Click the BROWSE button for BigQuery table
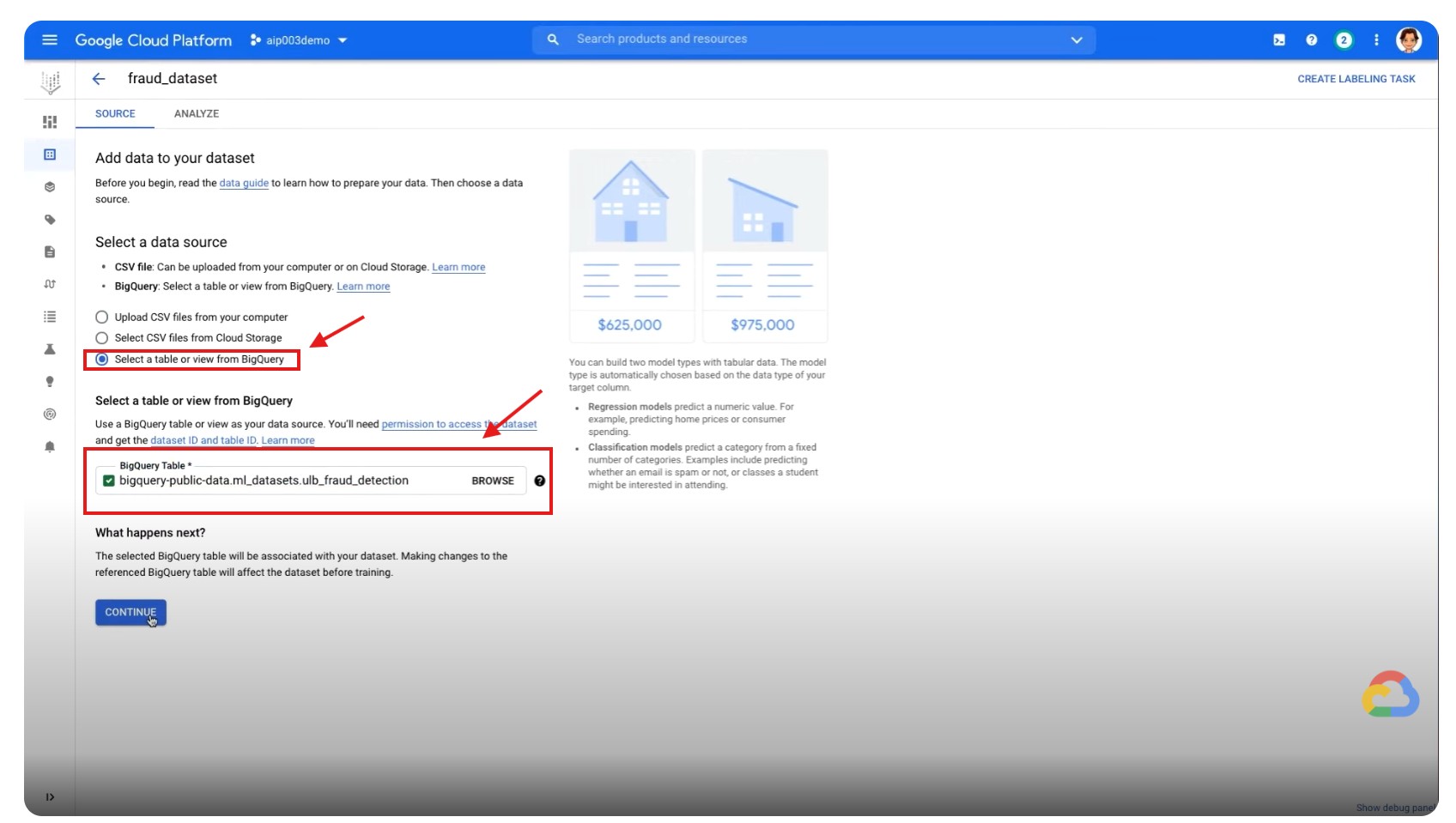Image resolution: width=1456 pixels, height=823 pixels. click(492, 481)
